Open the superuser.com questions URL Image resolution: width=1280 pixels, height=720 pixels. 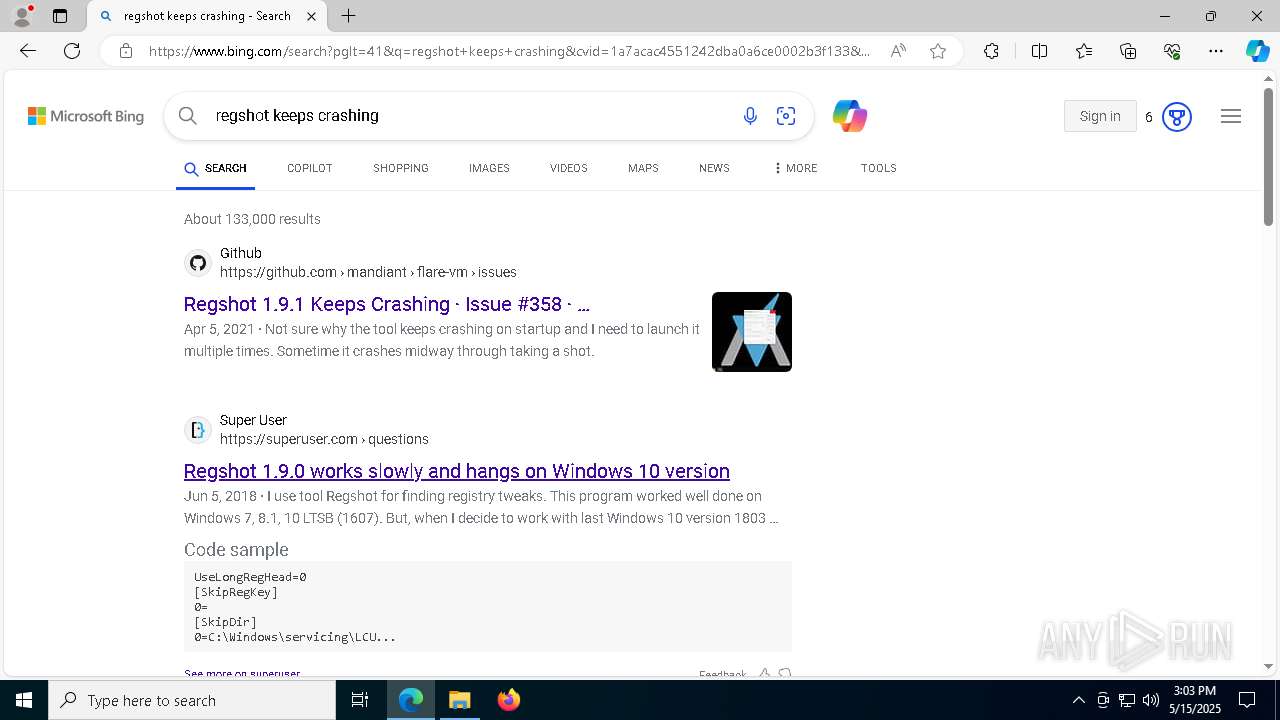[324, 439]
